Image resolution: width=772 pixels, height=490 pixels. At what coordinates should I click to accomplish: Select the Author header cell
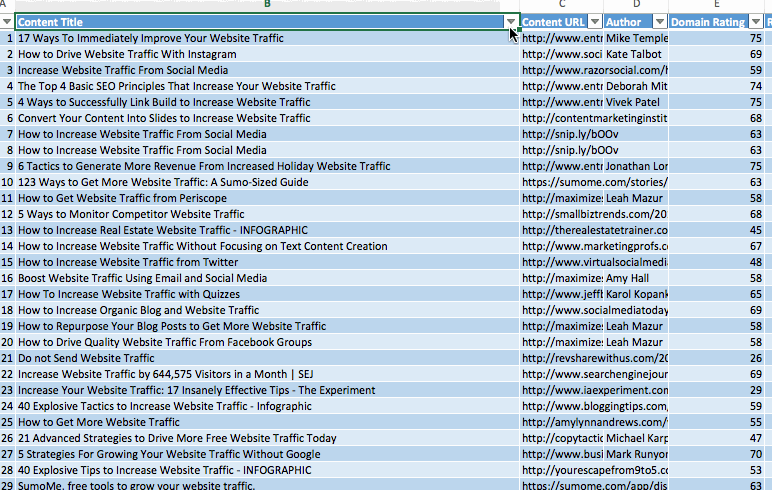pos(636,22)
